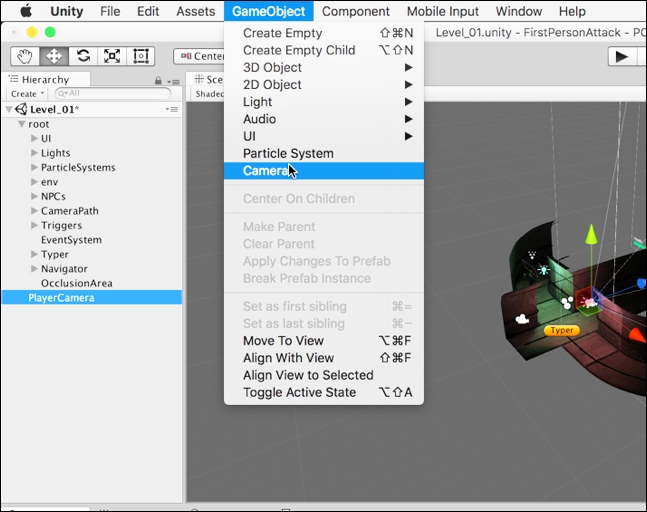
Task: Open the Edit menu
Action: pos(148,11)
